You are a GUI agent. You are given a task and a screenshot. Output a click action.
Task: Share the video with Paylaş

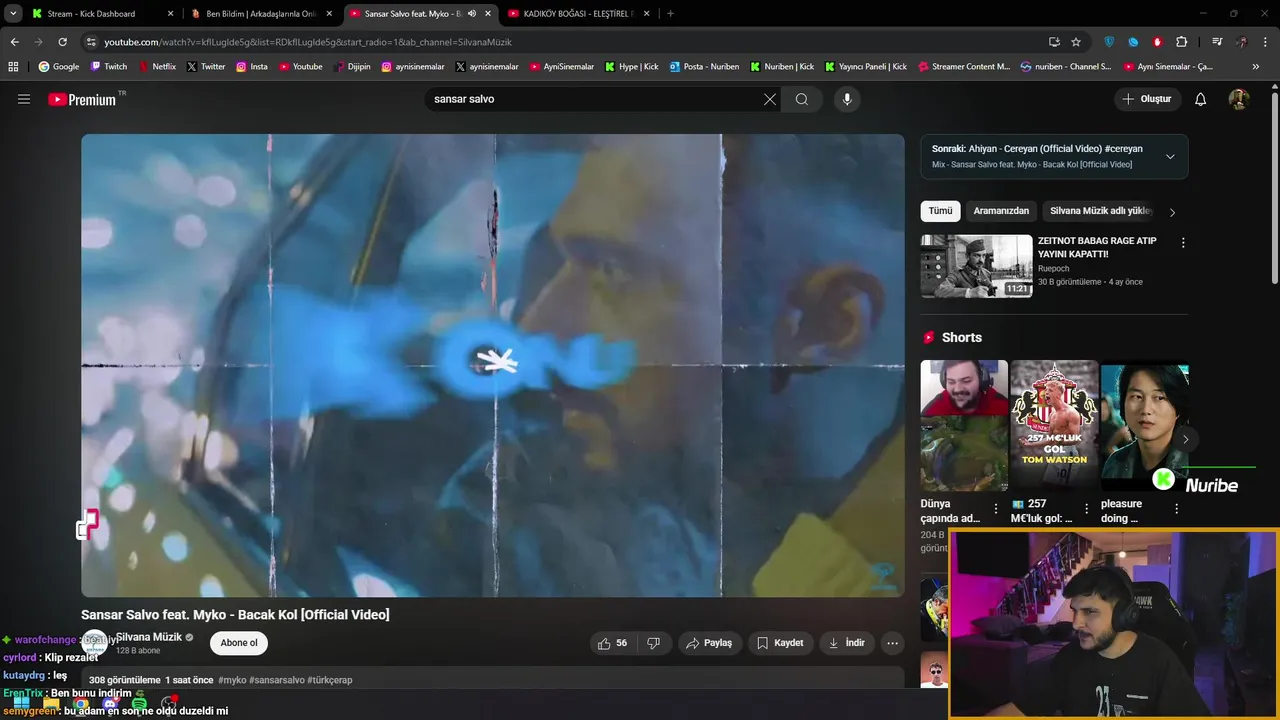point(708,643)
